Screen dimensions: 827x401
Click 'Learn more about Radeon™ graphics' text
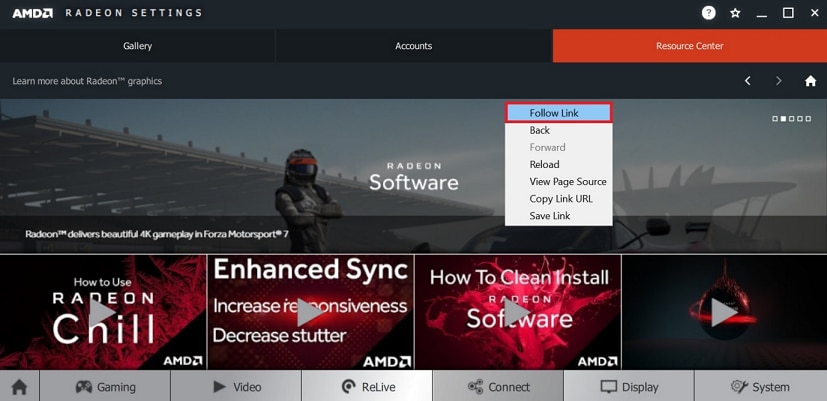87,81
